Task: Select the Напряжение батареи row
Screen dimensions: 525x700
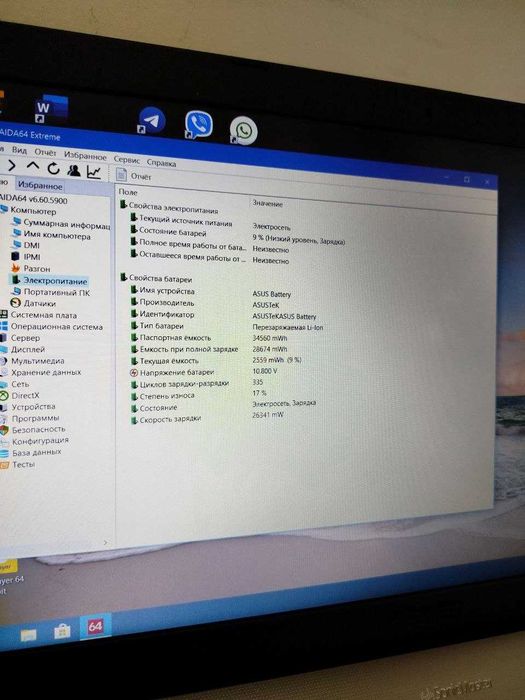Action: tap(204, 371)
